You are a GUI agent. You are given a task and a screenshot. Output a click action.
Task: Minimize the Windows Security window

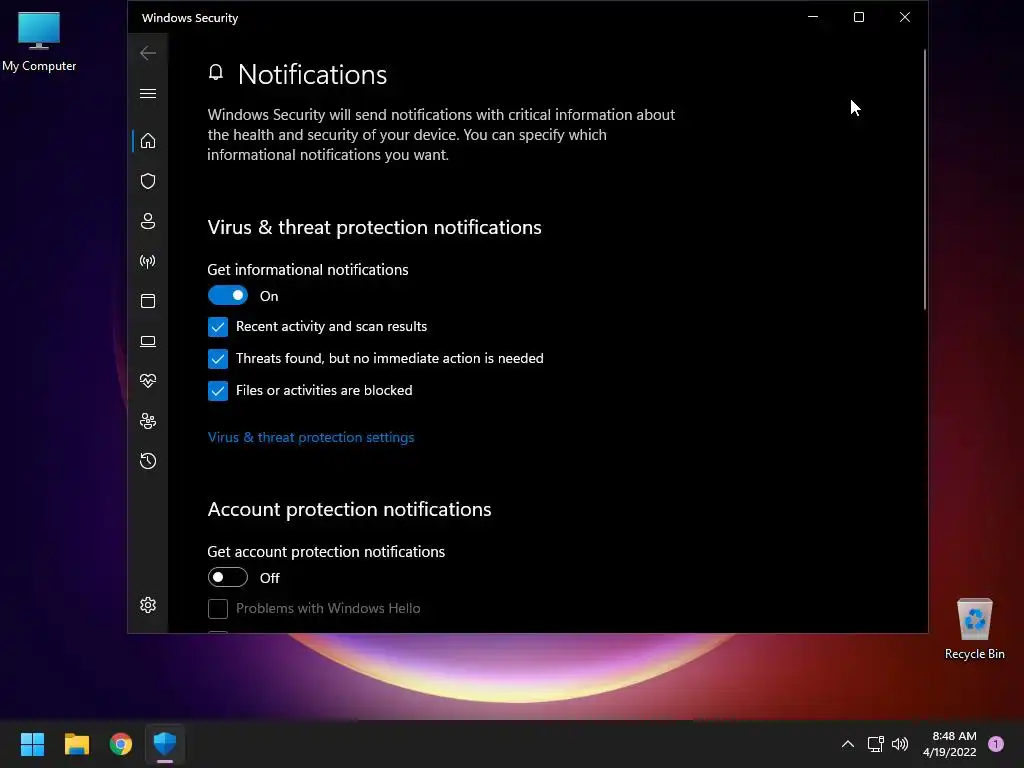tap(813, 17)
